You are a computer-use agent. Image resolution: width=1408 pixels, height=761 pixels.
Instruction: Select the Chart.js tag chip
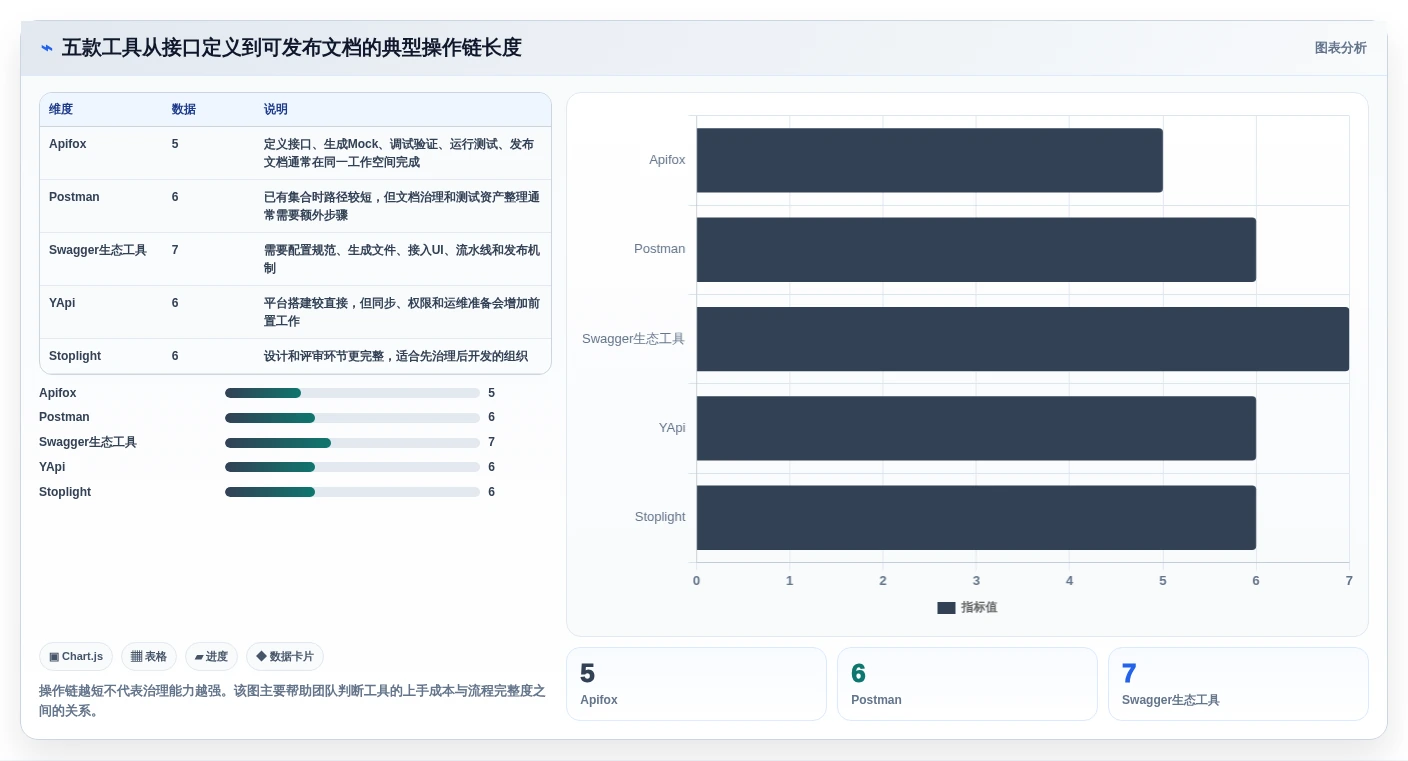(76, 657)
